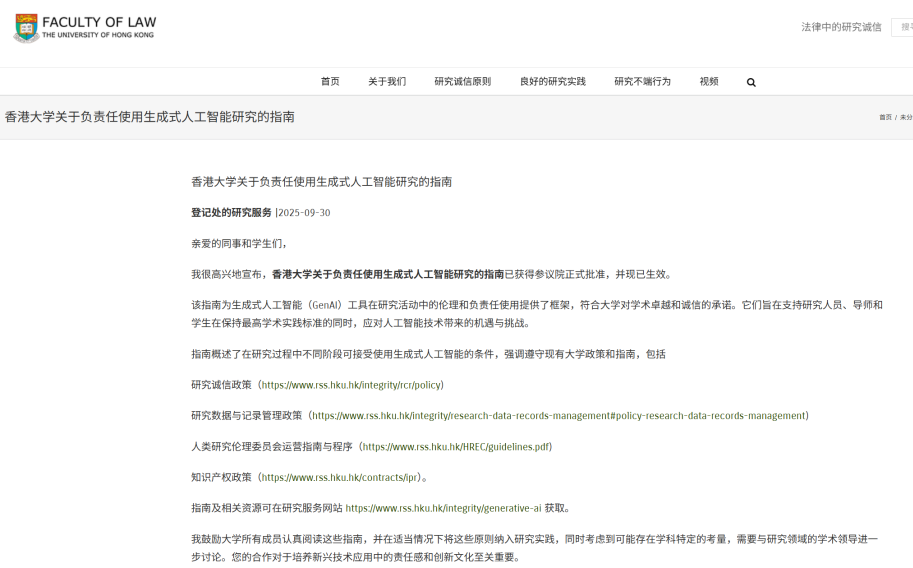The image size is (913, 568).
Task: Click the article heading above the date
Action: pyautogui.click(x=321, y=182)
